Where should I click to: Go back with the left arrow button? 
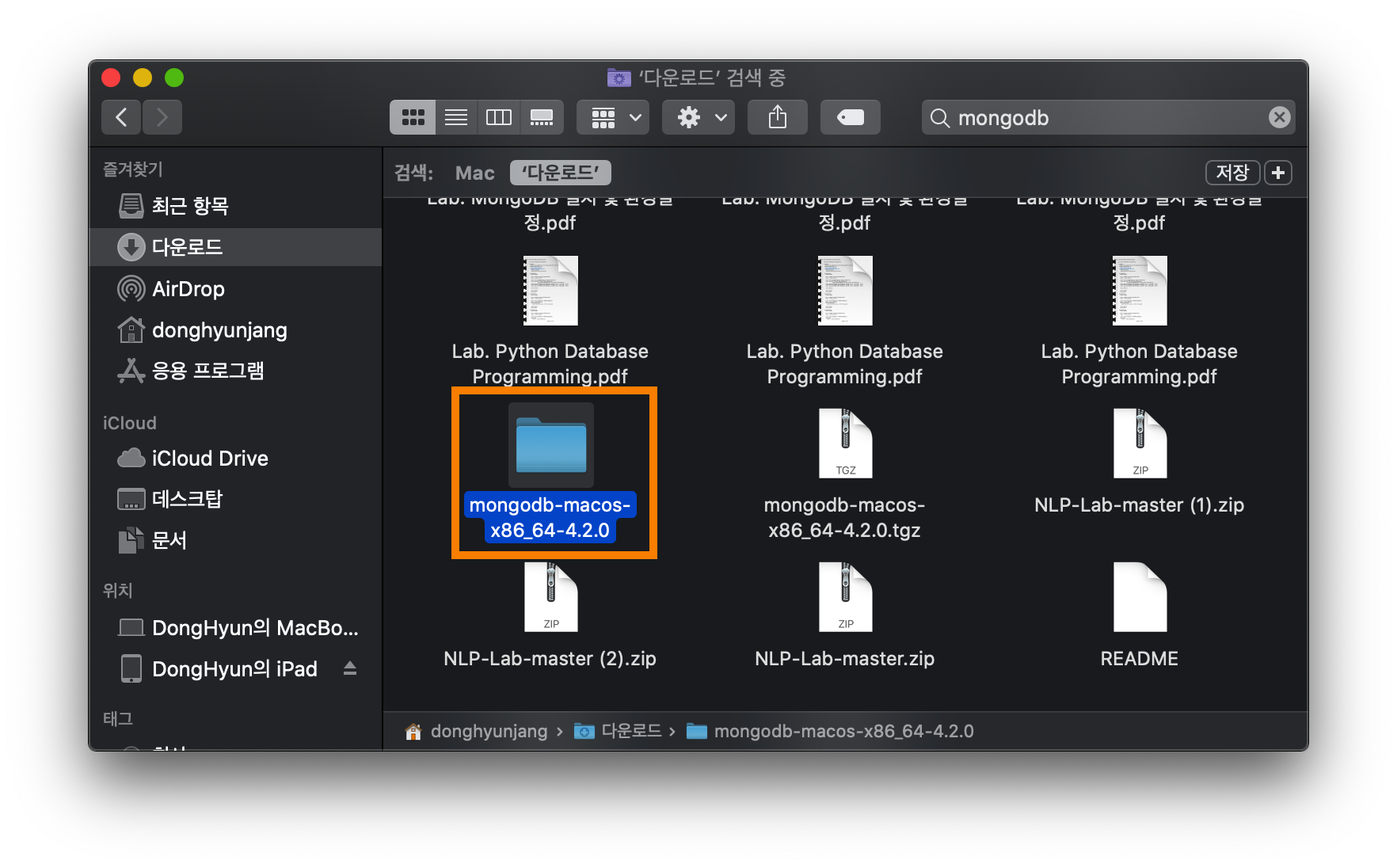tap(121, 117)
